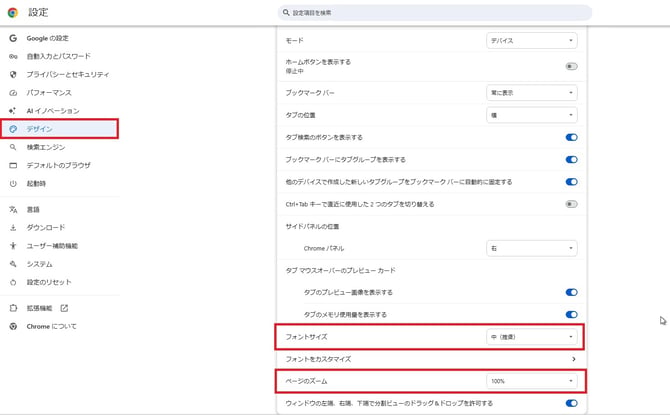Toggle タブのメモリ使用量を表示する switch
Viewport: 670px width, 415px height.
[x=571, y=315]
